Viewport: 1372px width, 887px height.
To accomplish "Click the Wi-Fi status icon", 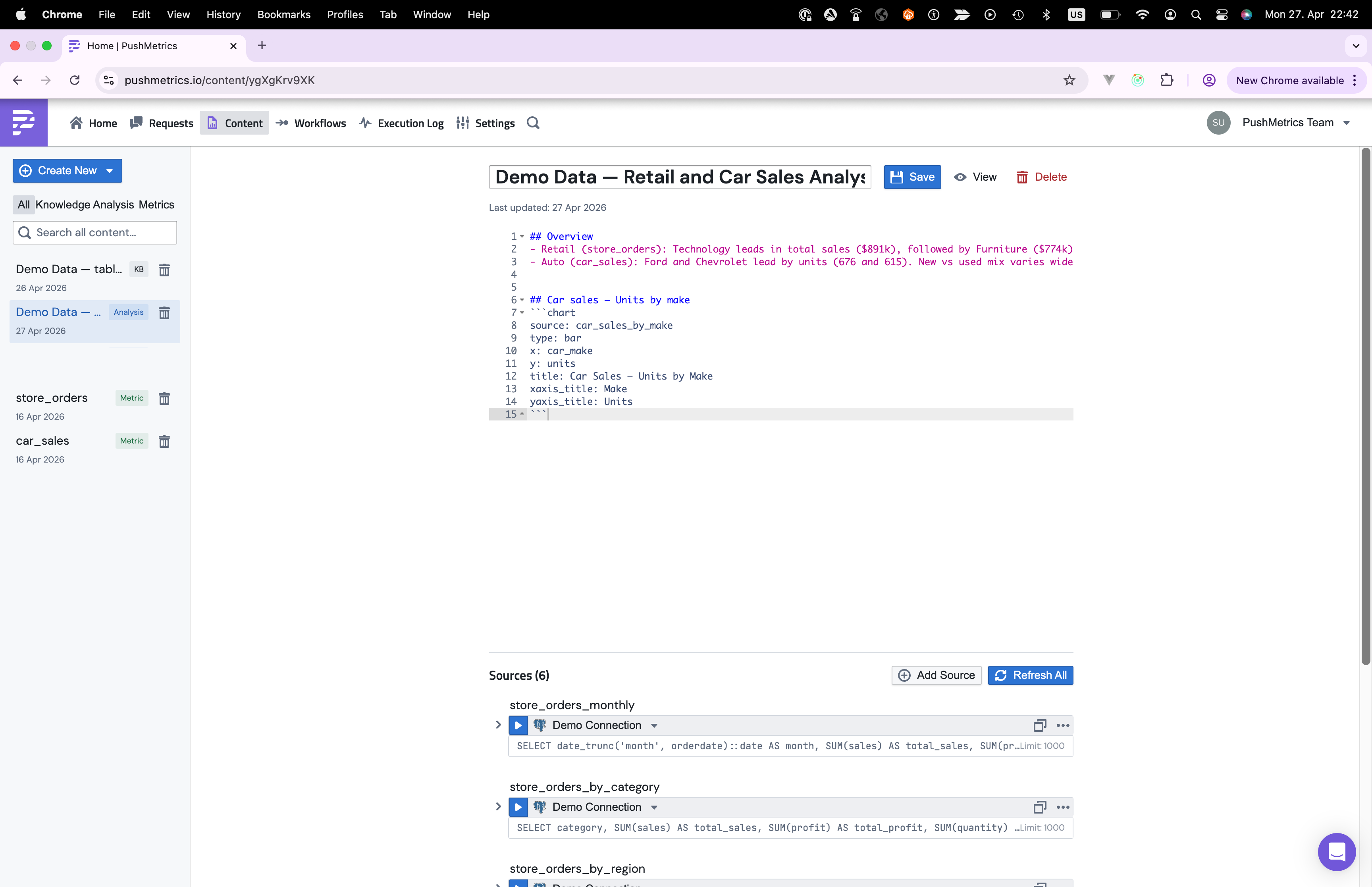I will pos(1142,14).
